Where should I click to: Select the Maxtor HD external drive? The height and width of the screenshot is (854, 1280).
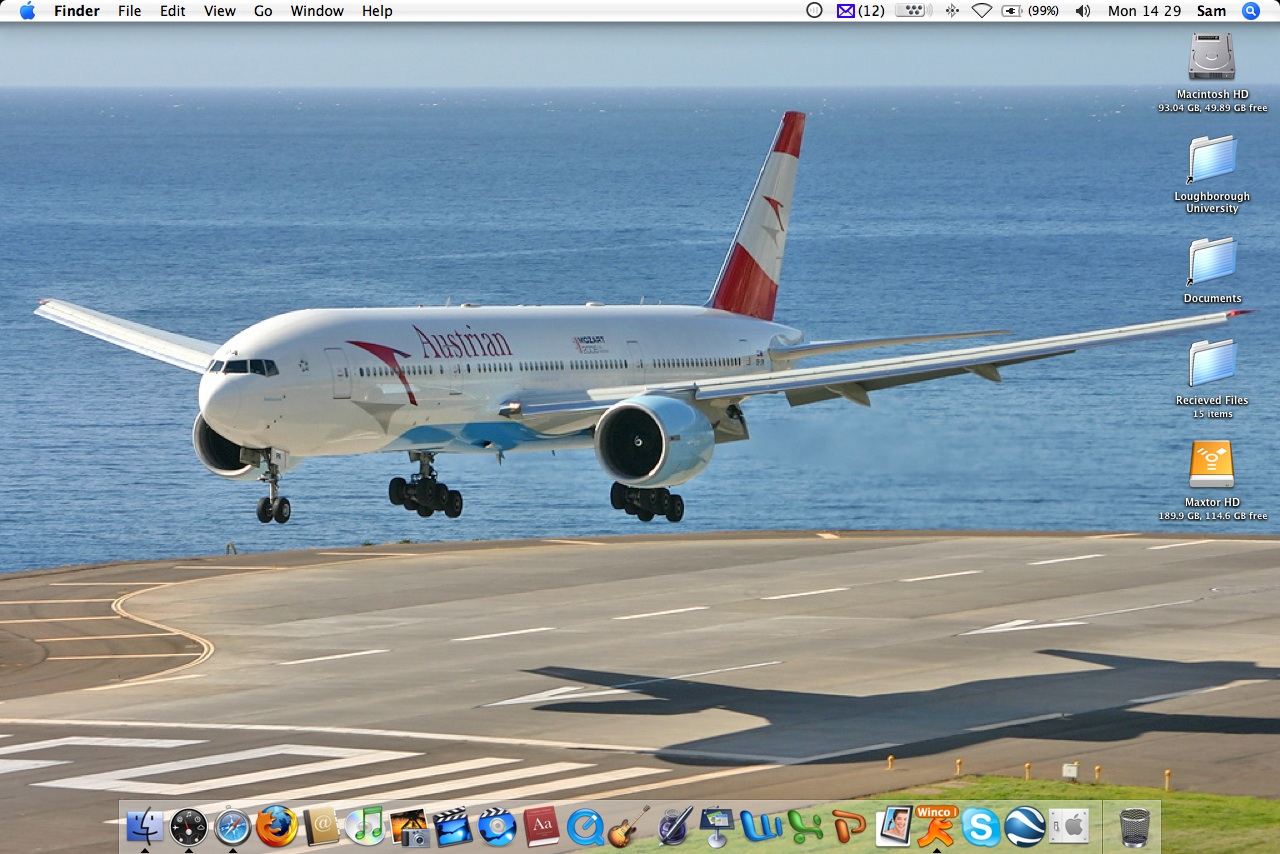(x=1211, y=466)
